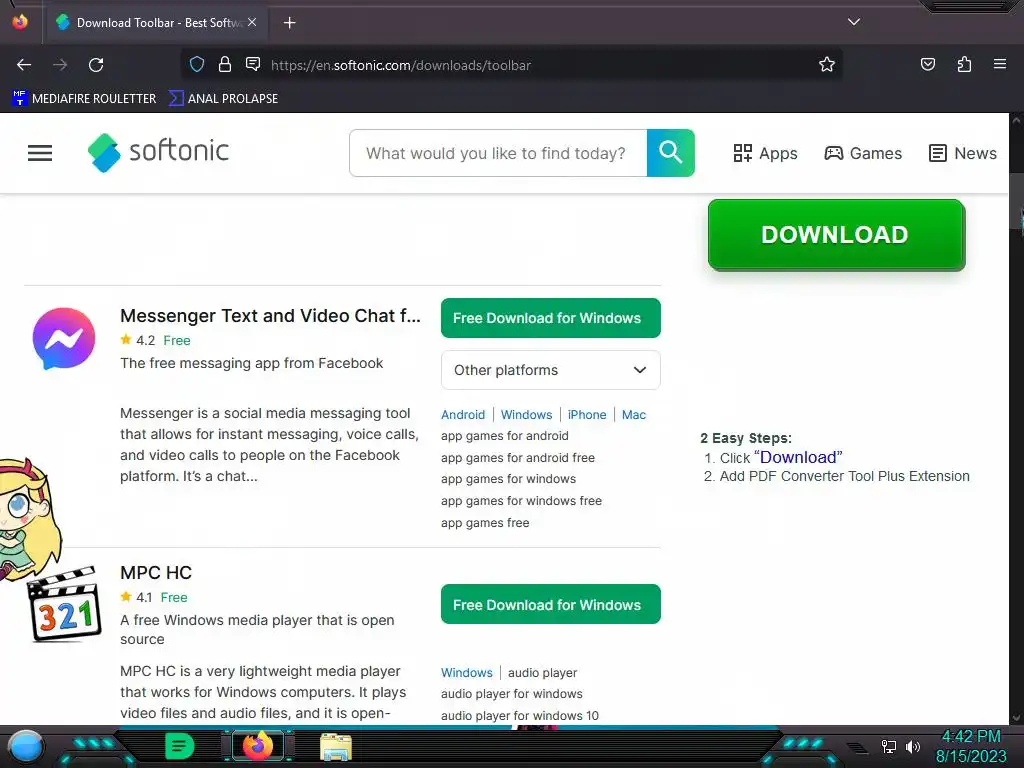Click the Firefox logo at window corner
Viewport: 1024px width, 768px height.
coord(20,22)
